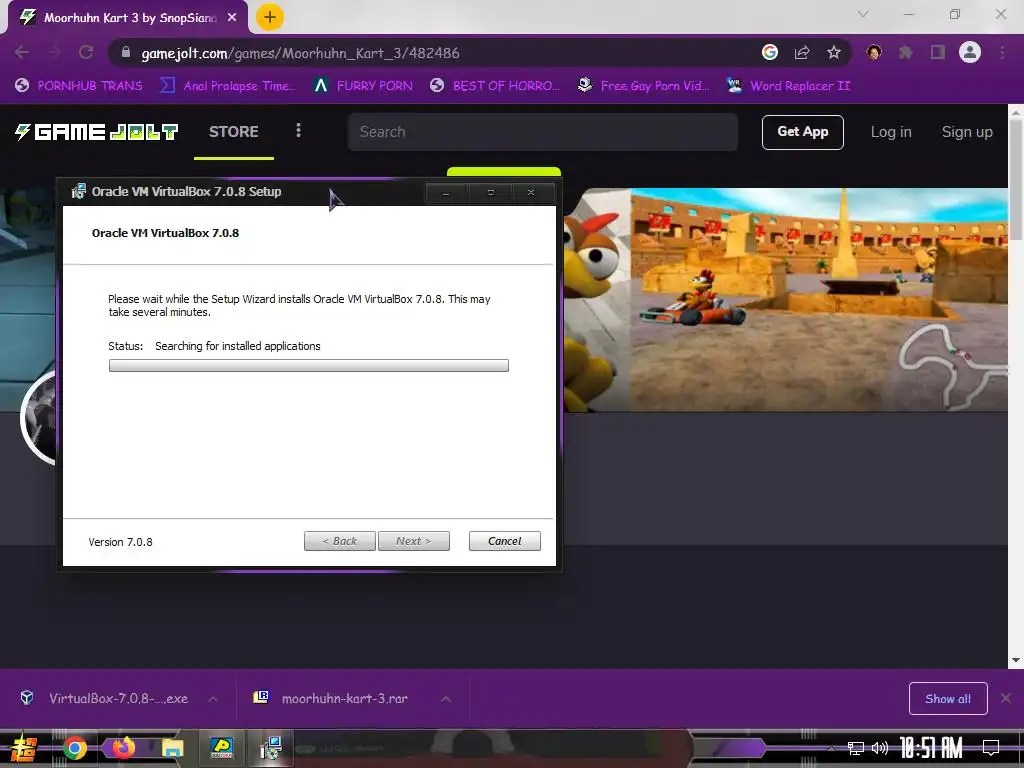Click the VirtualBox installer taskbar icon
The height and width of the screenshot is (768, 1024).
pos(270,748)
